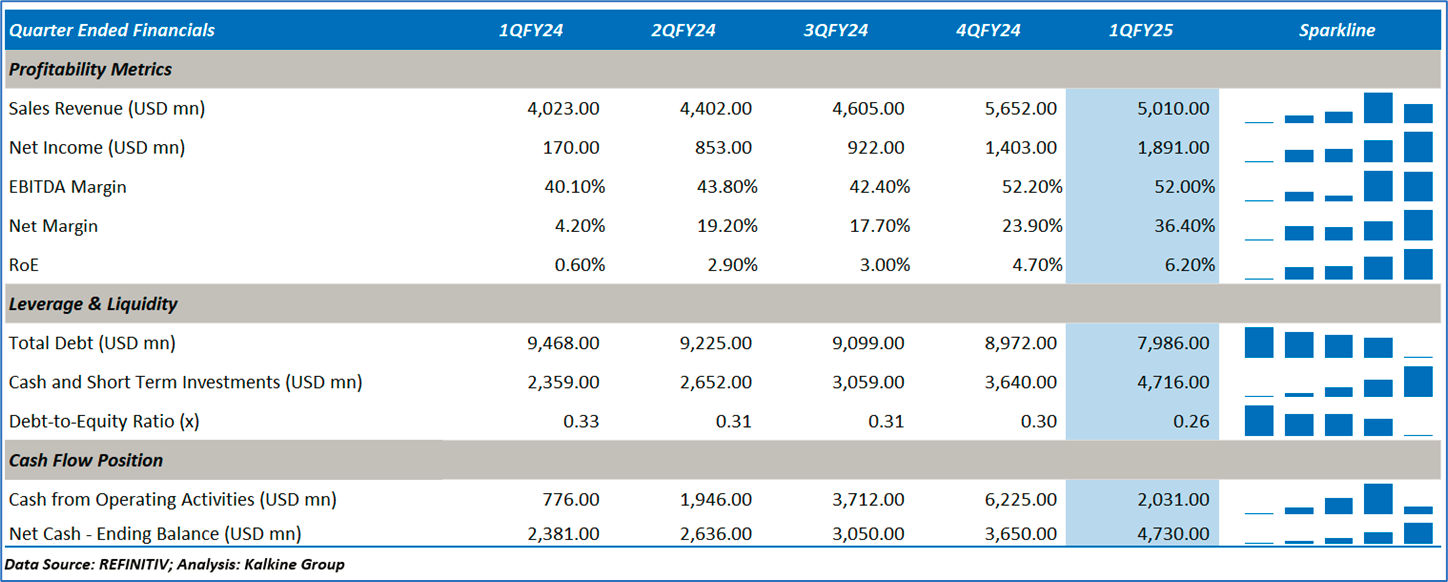Select the 1QFY24 column header

(531, 30)
